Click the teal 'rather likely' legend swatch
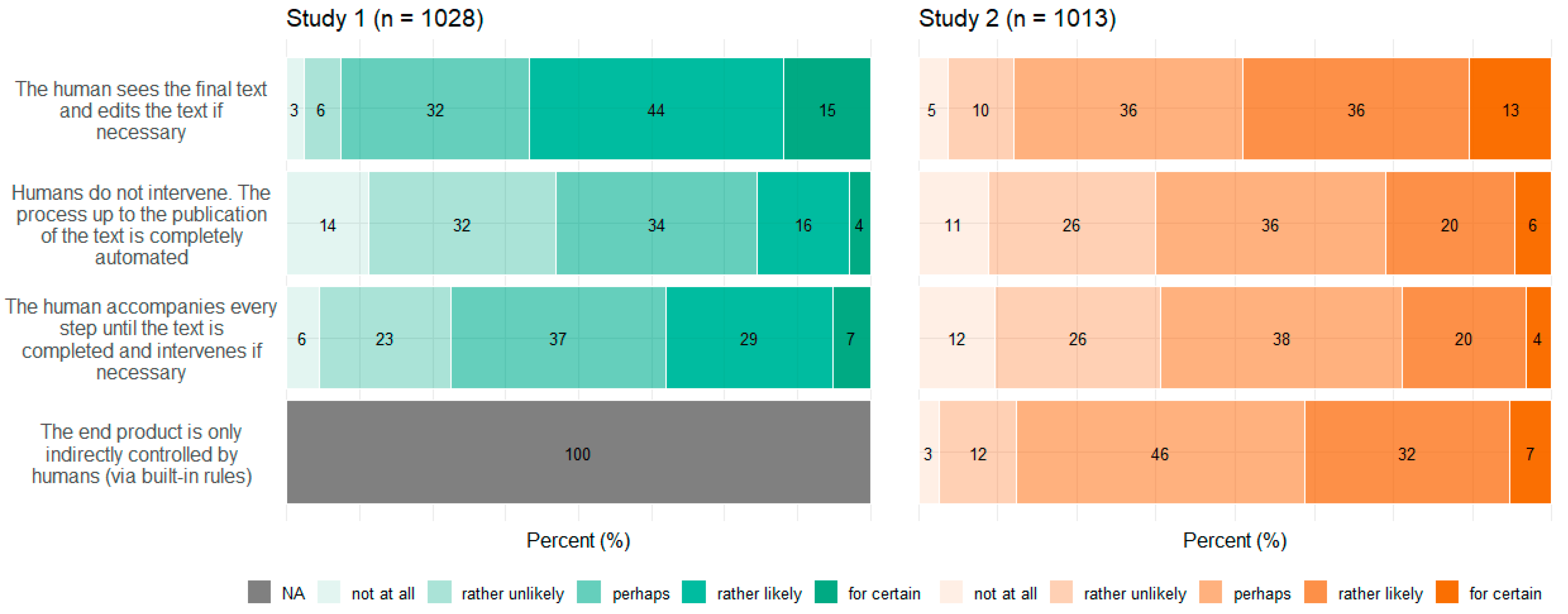Viewport: 1568px width, 614px height. tap(693, 592)
